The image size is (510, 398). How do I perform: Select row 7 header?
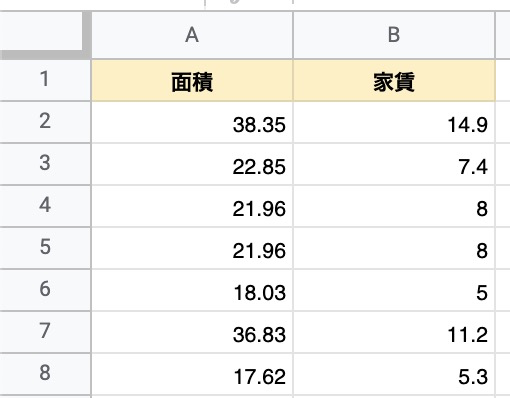pyautogui.click(x=45, y=332)
